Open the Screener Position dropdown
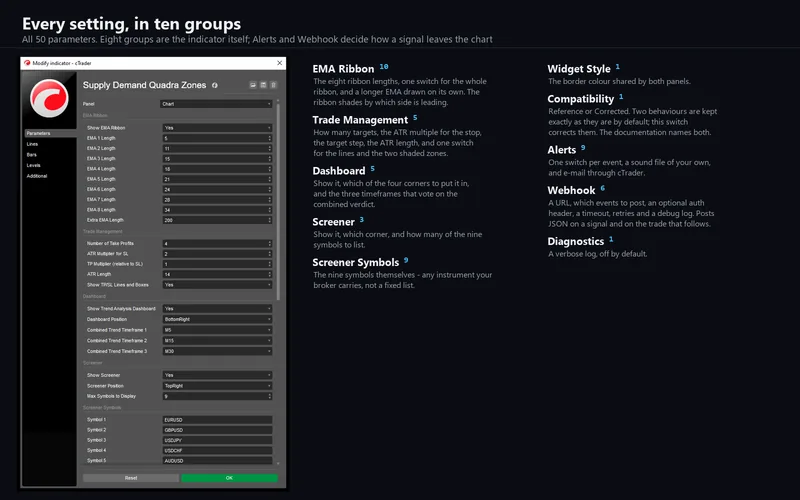This screenshot has height=500, width=800. (x=217, y=386)
